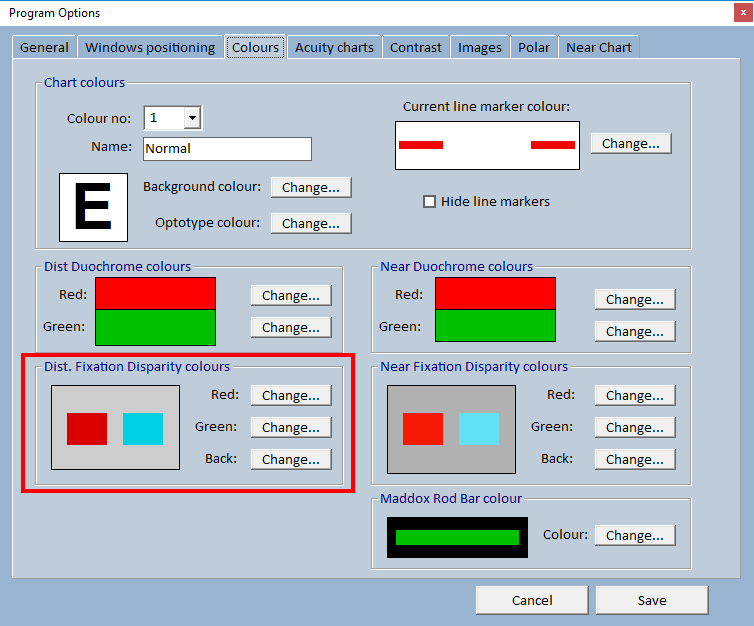Change the chart Background colour

click(310, 188)
